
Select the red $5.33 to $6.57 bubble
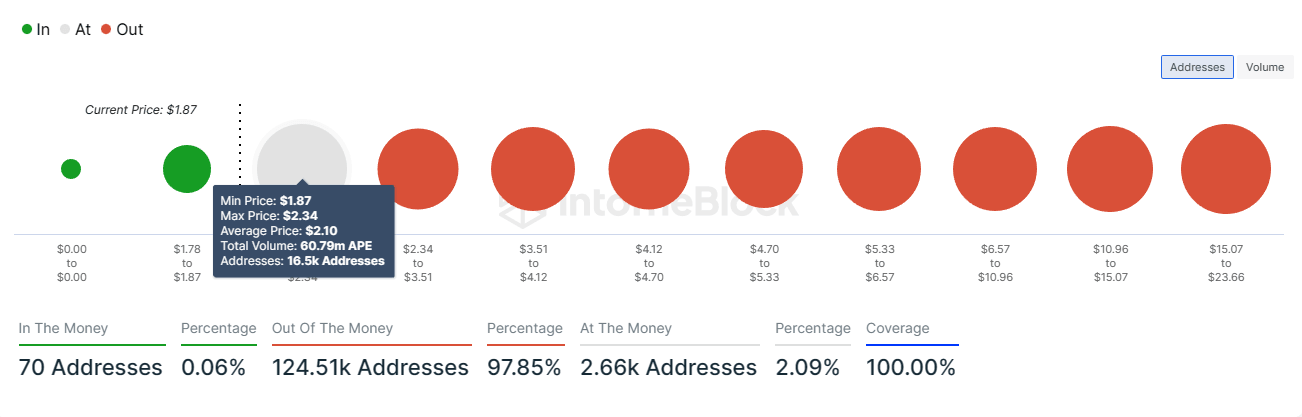click(x=879, y=169)
